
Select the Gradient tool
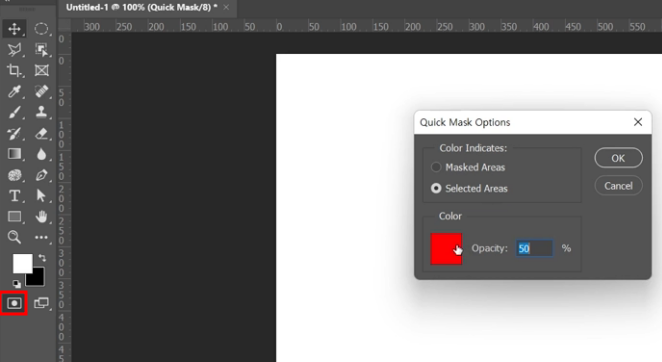(14, 154)
